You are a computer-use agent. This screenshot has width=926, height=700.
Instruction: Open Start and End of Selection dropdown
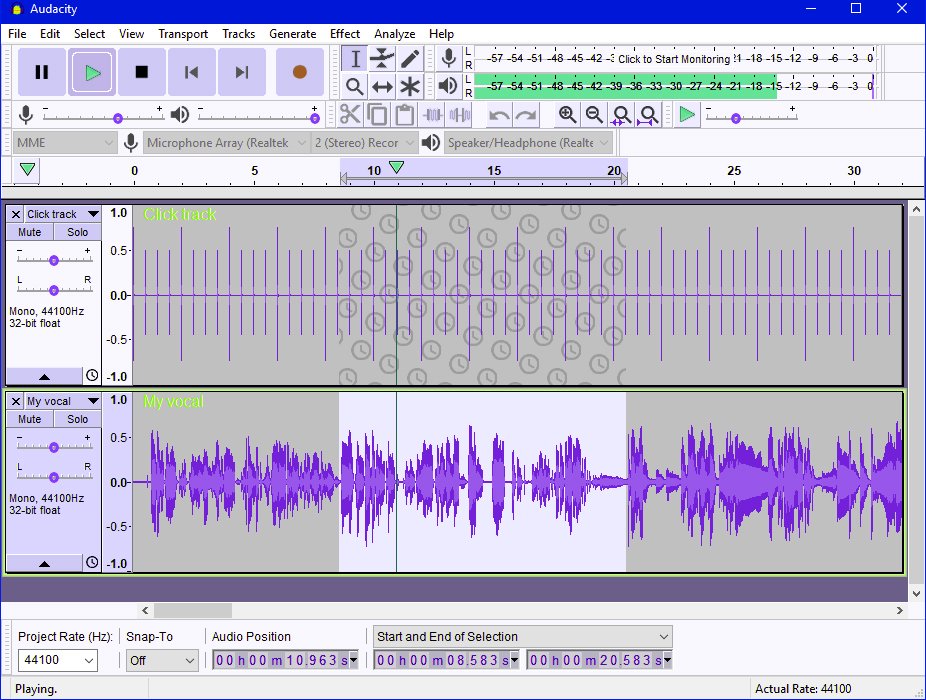[x=523, y=637]
